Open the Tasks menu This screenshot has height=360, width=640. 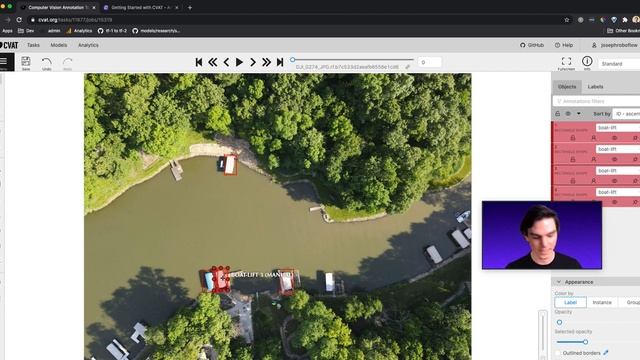33,45
